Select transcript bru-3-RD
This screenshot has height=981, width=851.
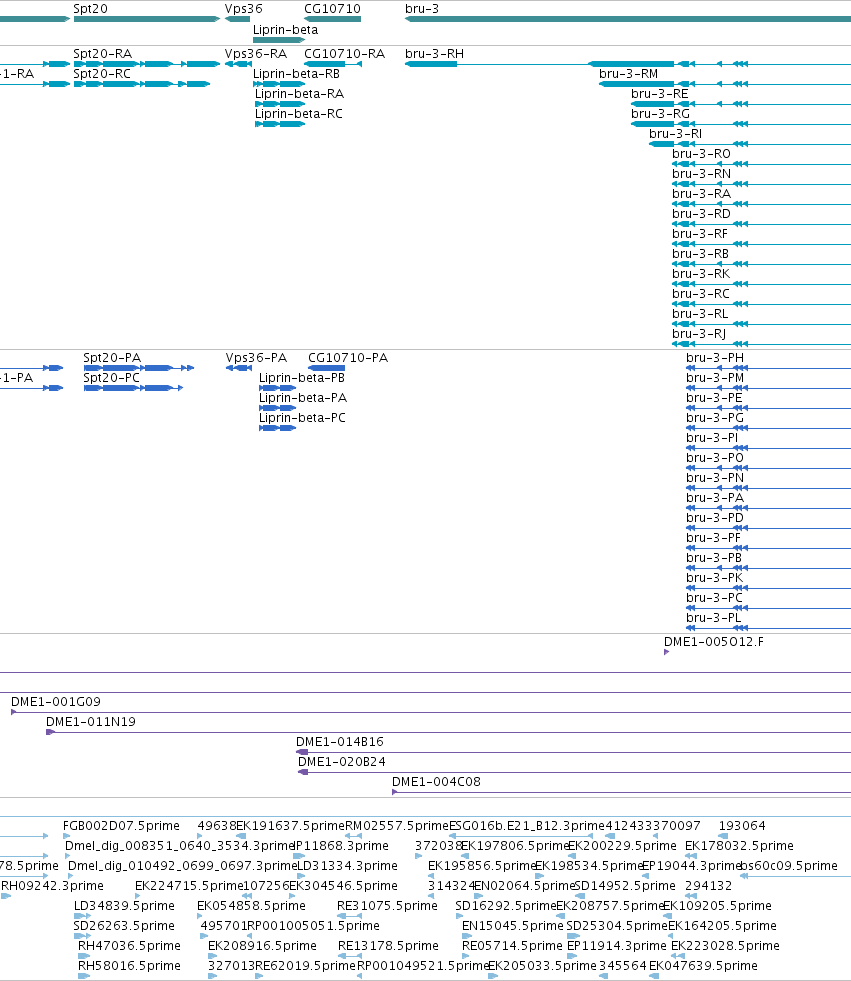762,224
